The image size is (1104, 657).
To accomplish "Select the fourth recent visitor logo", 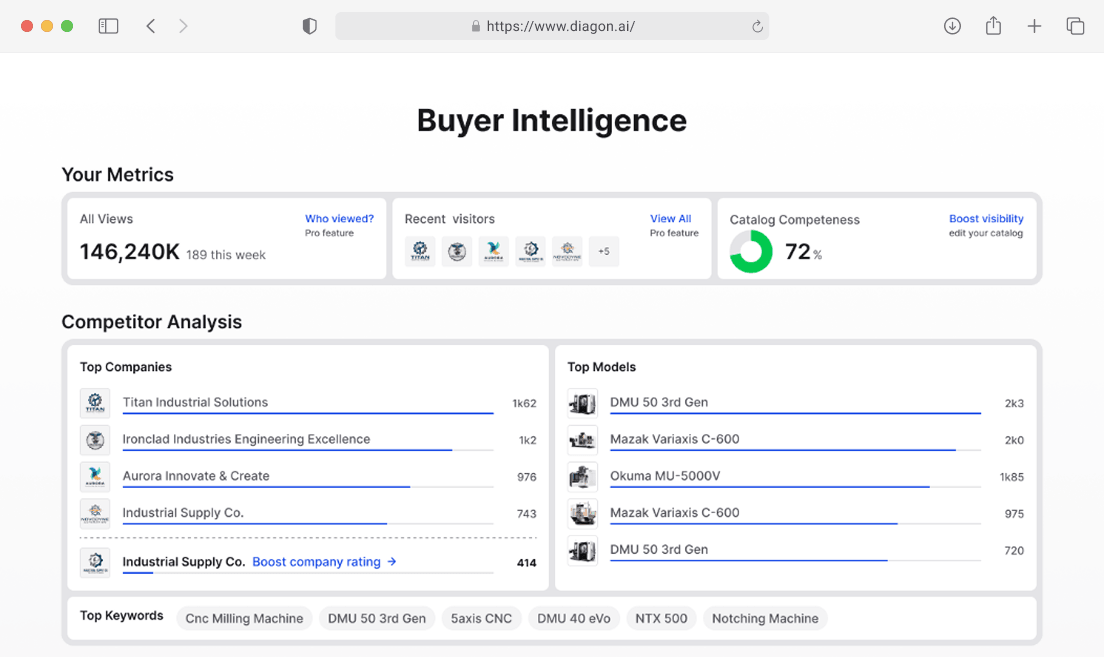I will 530,251.
